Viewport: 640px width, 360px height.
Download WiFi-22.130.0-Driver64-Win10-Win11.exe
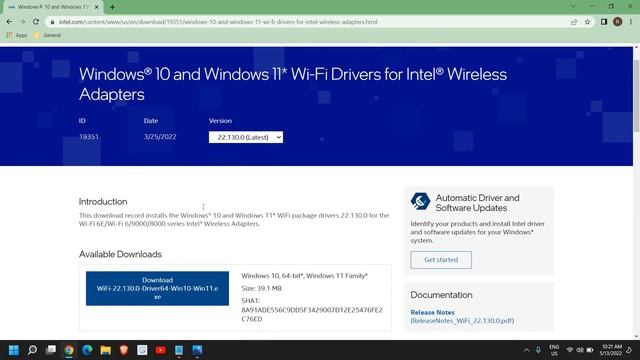click(157, 289)
